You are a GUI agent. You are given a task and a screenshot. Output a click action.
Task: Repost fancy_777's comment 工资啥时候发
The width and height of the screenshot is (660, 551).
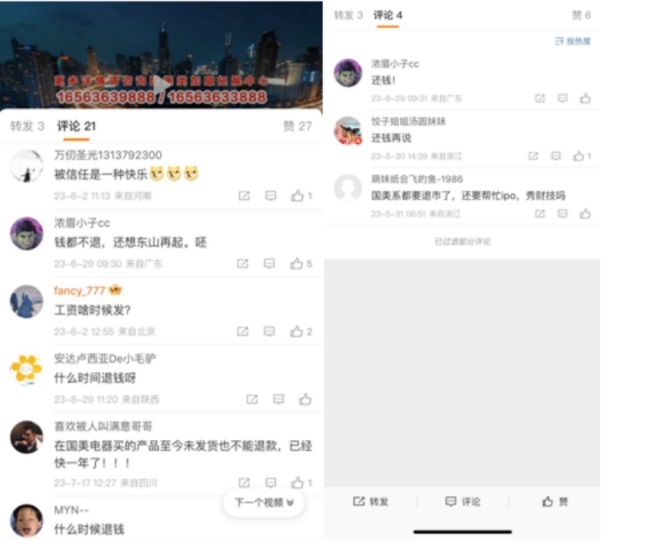tap(242, 331)
